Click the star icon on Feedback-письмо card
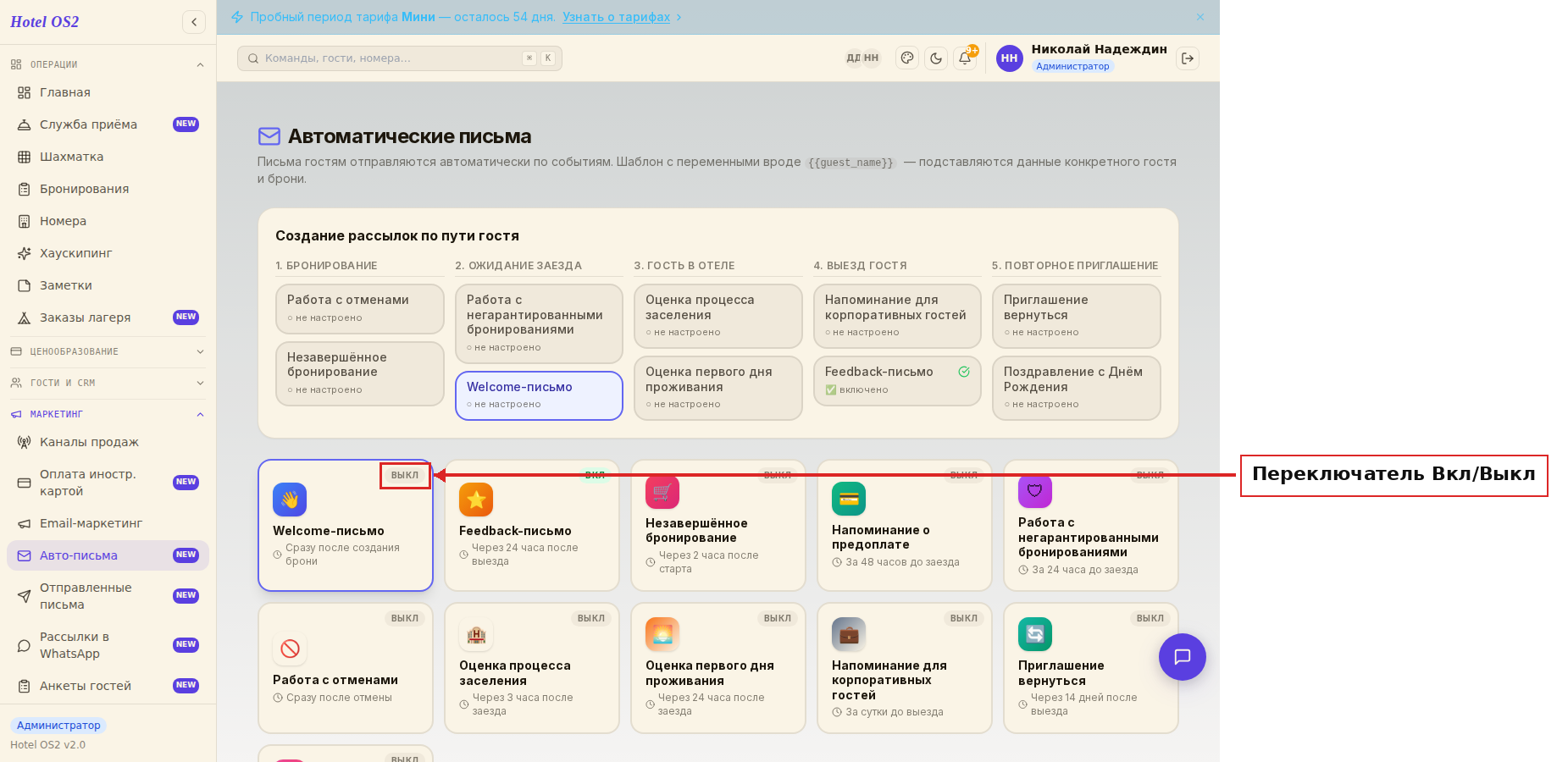The width and height of the screenshot is (1568, 762). 476,500
